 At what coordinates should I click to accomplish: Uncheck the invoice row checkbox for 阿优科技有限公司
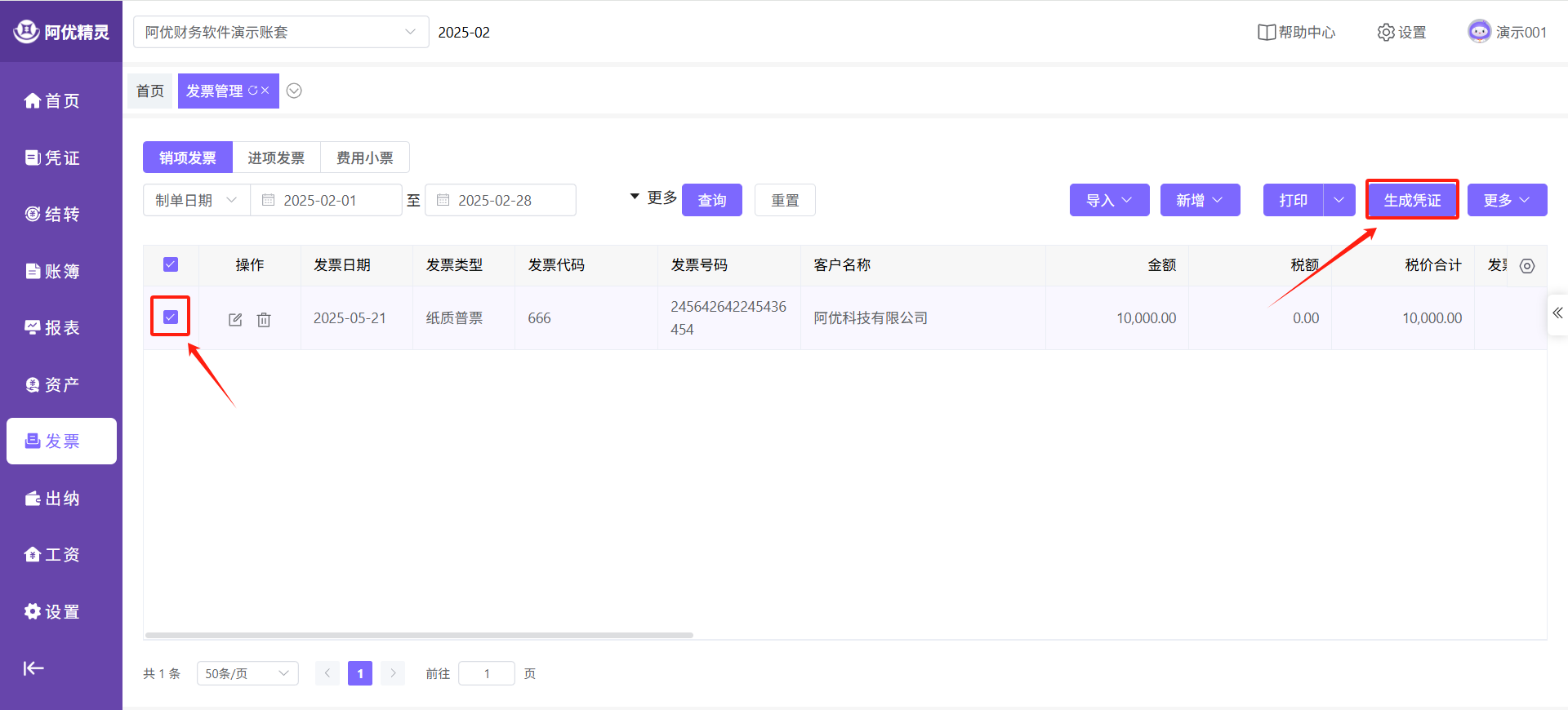(x=171, y=317)
